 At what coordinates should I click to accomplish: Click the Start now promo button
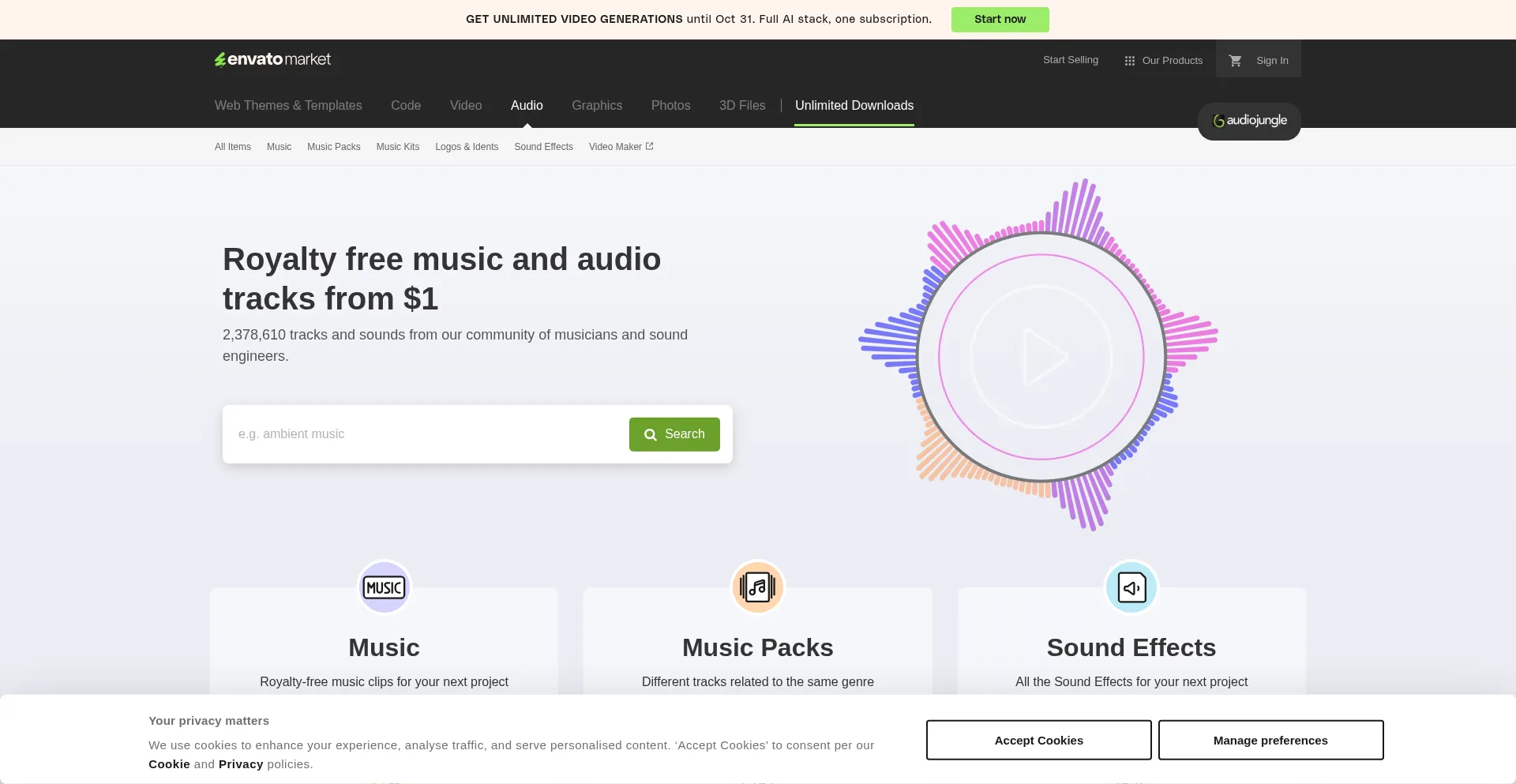tap(1000, 19)
